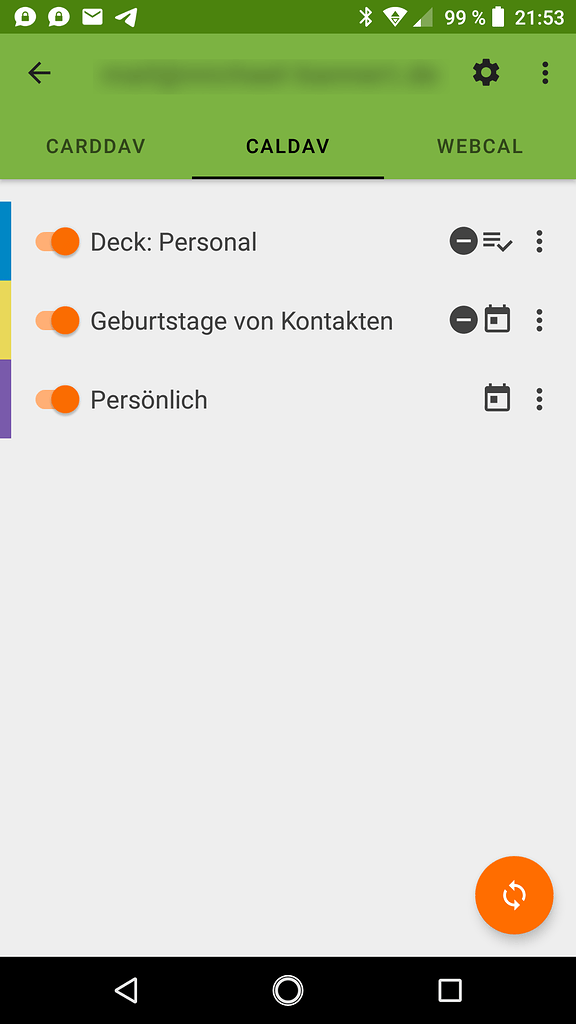Screen dimensions: 576x1024
Task: Click the calendar icon beside Persönlich
Action: pyautogui.click(x=497, y=399)
